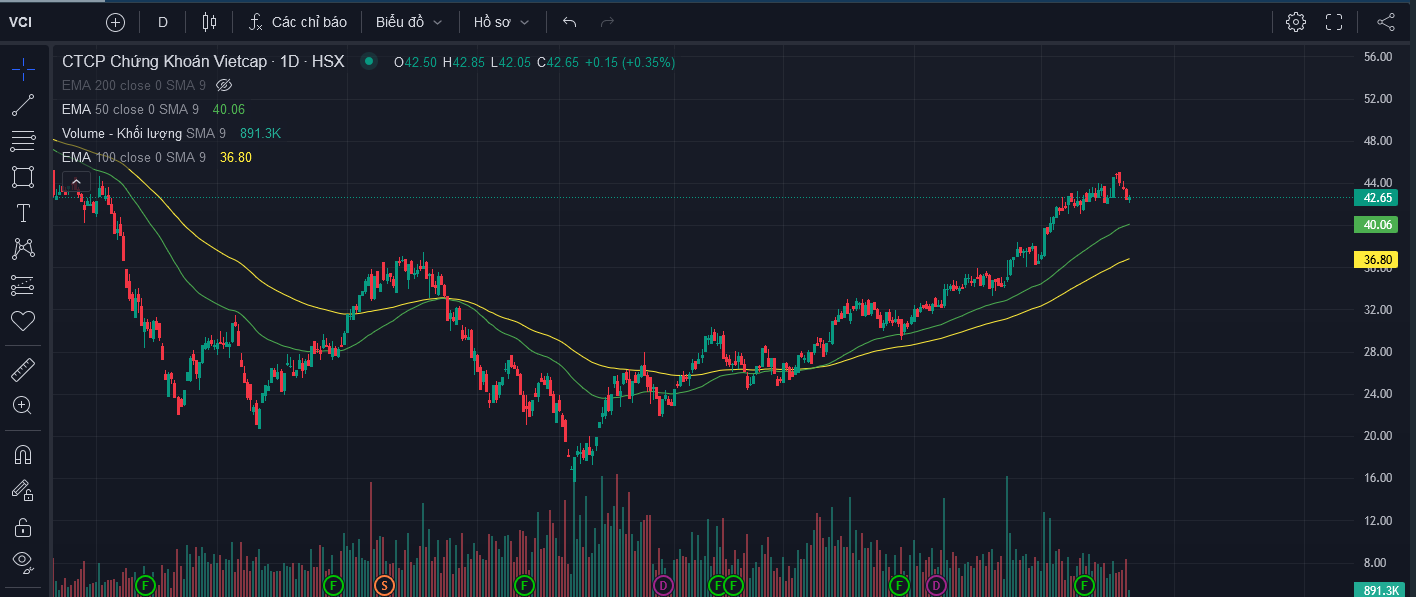Open the heart favorites icon in sidebar

[22, 321]
